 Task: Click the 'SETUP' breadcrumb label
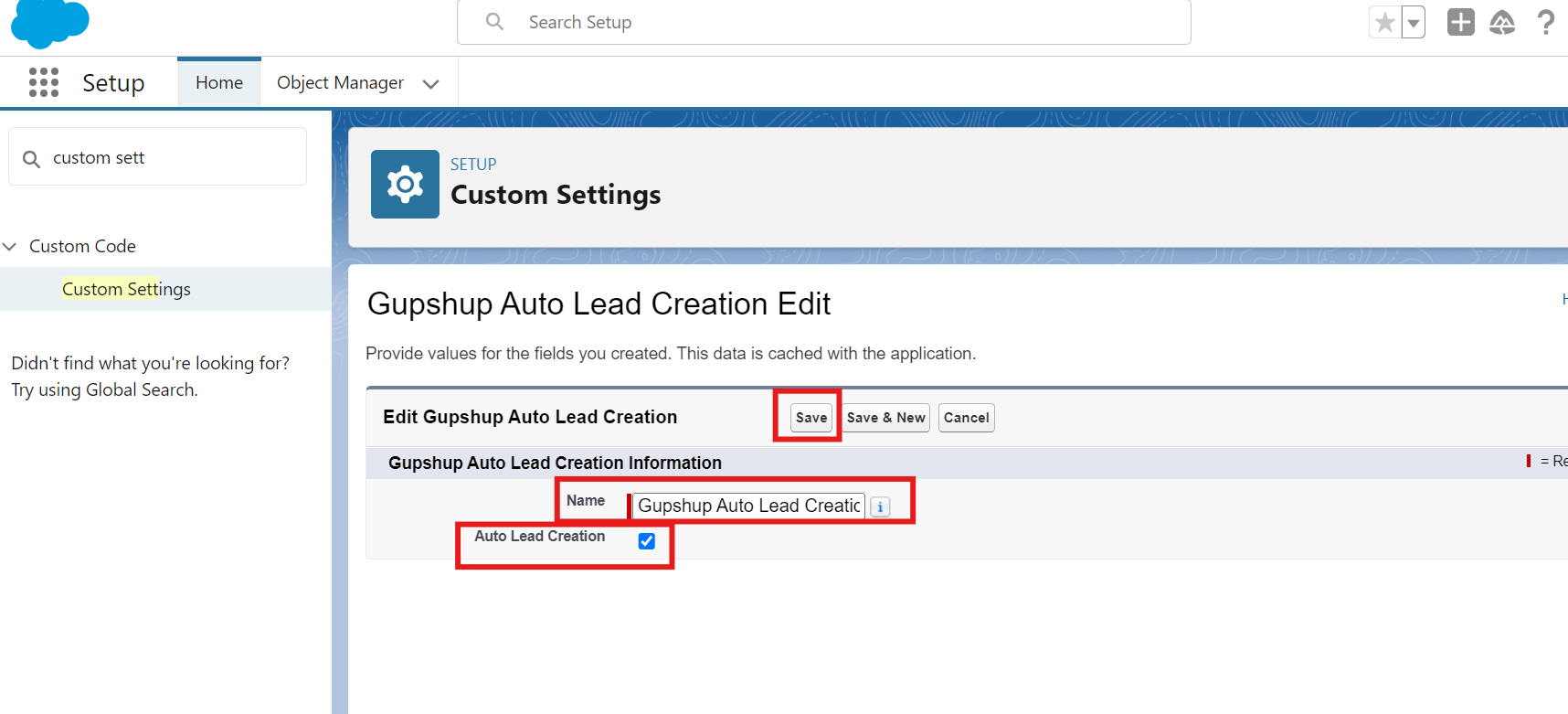click(473, 165)
